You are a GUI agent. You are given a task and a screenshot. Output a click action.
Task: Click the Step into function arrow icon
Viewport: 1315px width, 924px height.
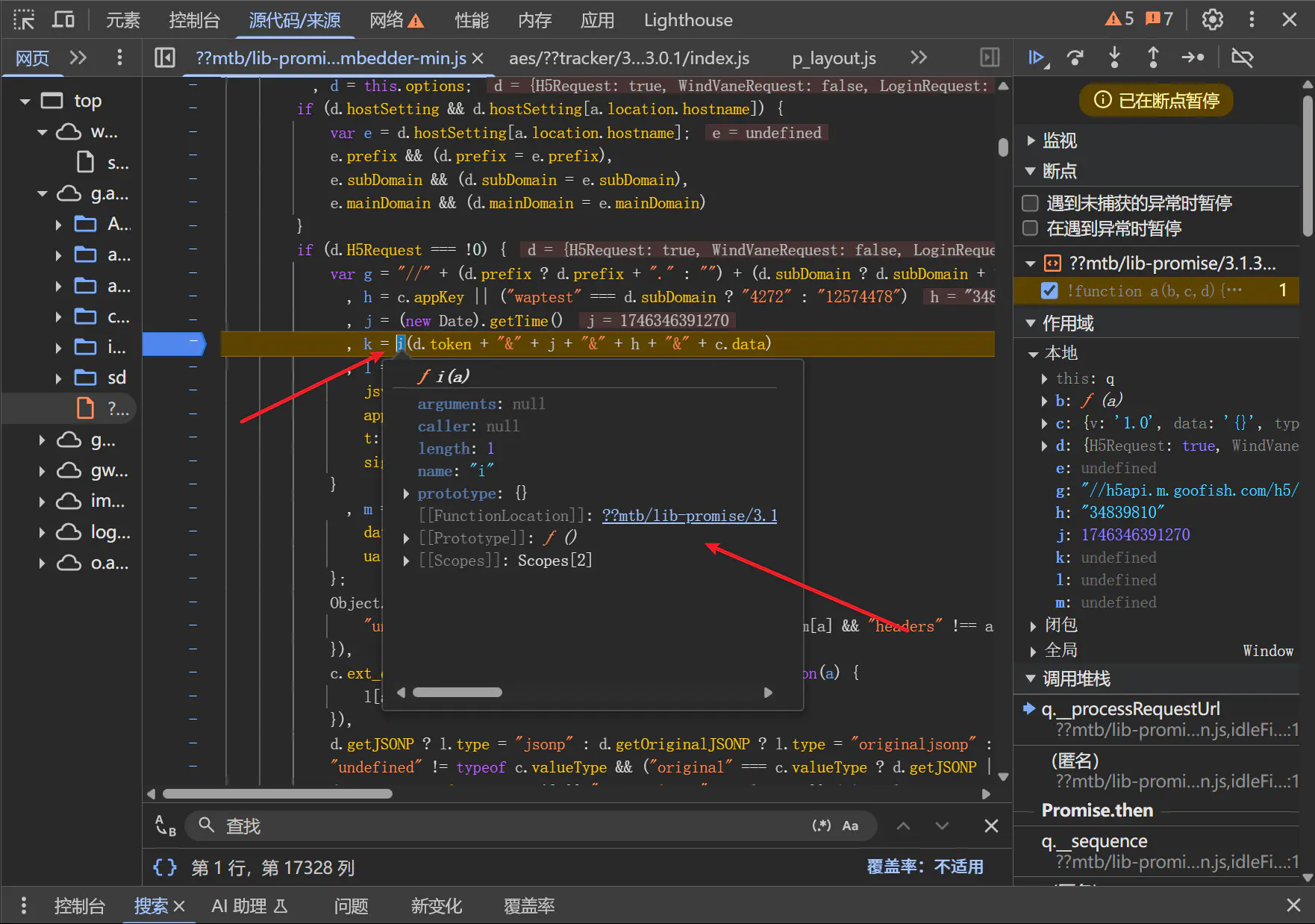tap(1114, 57)
